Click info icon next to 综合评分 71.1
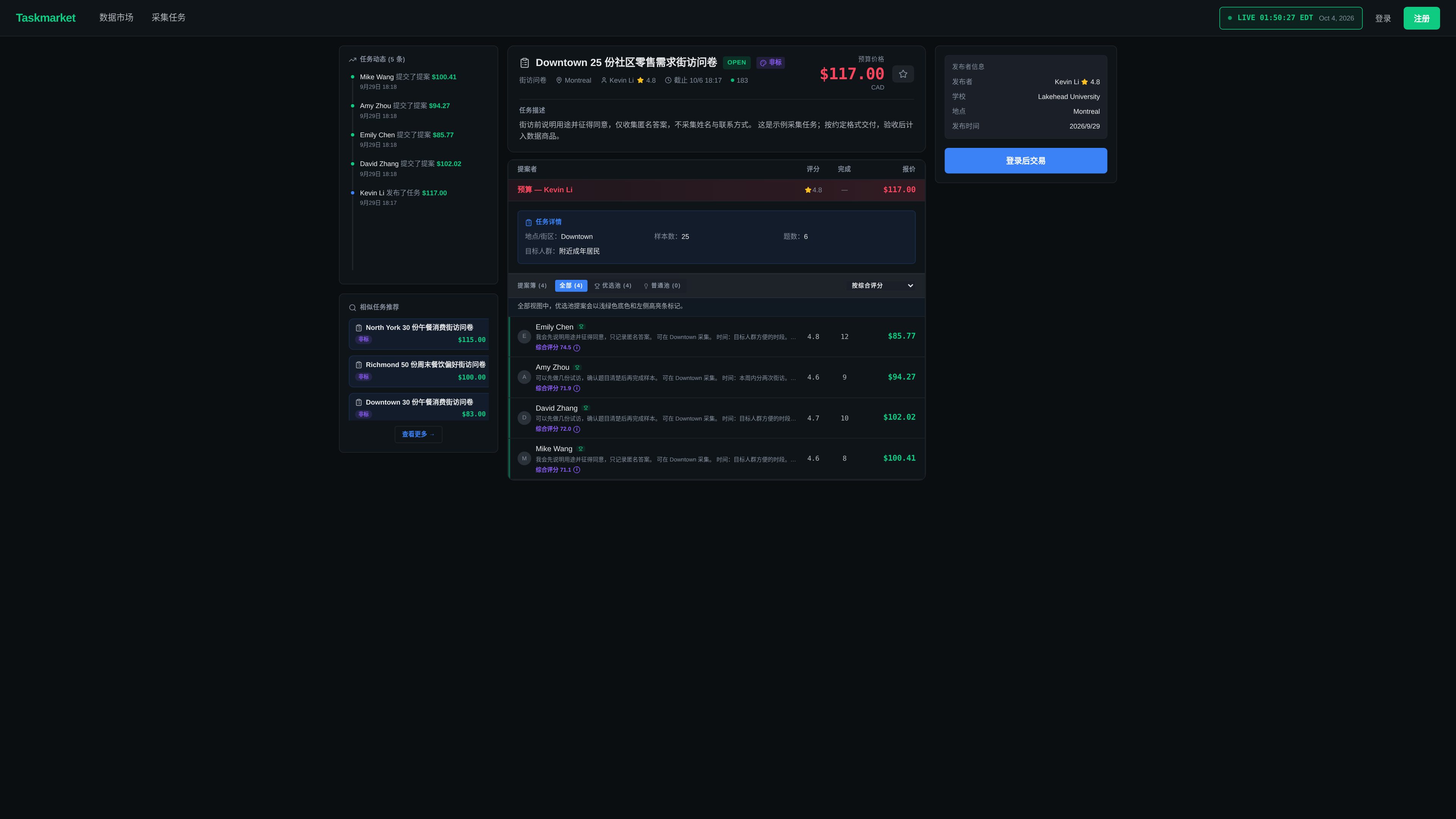This screenshot has width=1456, height=819. point(576,470)
